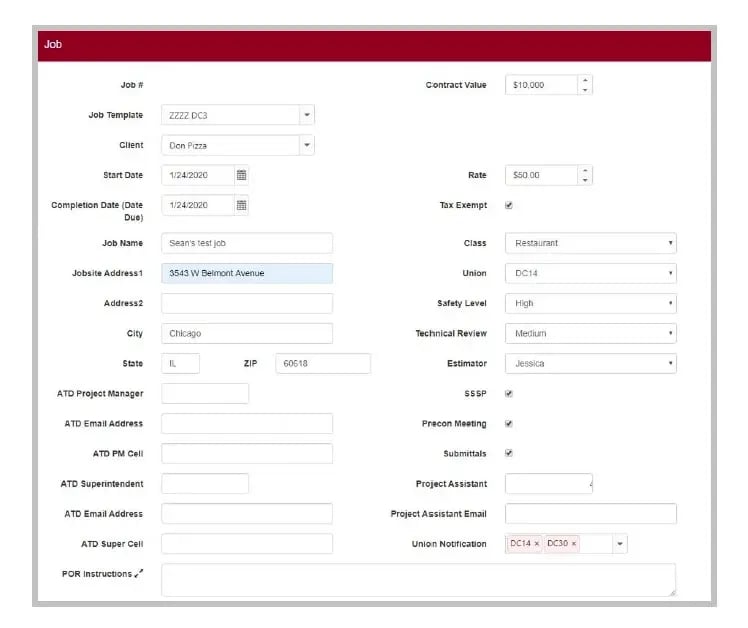
Task: Uncheck the Submittals checkbox
Action: (x=509, y=454)
